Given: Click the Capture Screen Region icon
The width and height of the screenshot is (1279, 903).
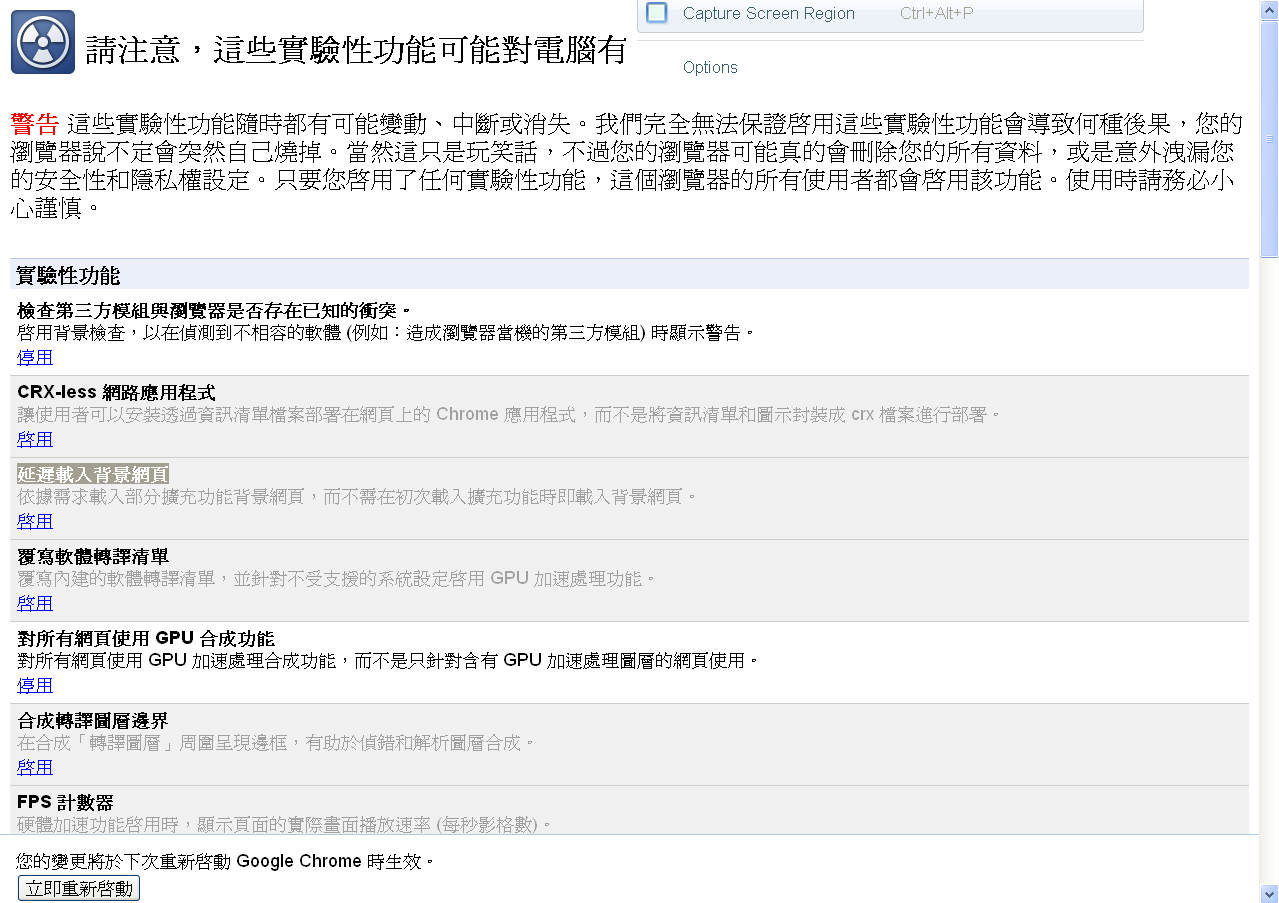Looking at the screenshot, I should coord(657,13).
